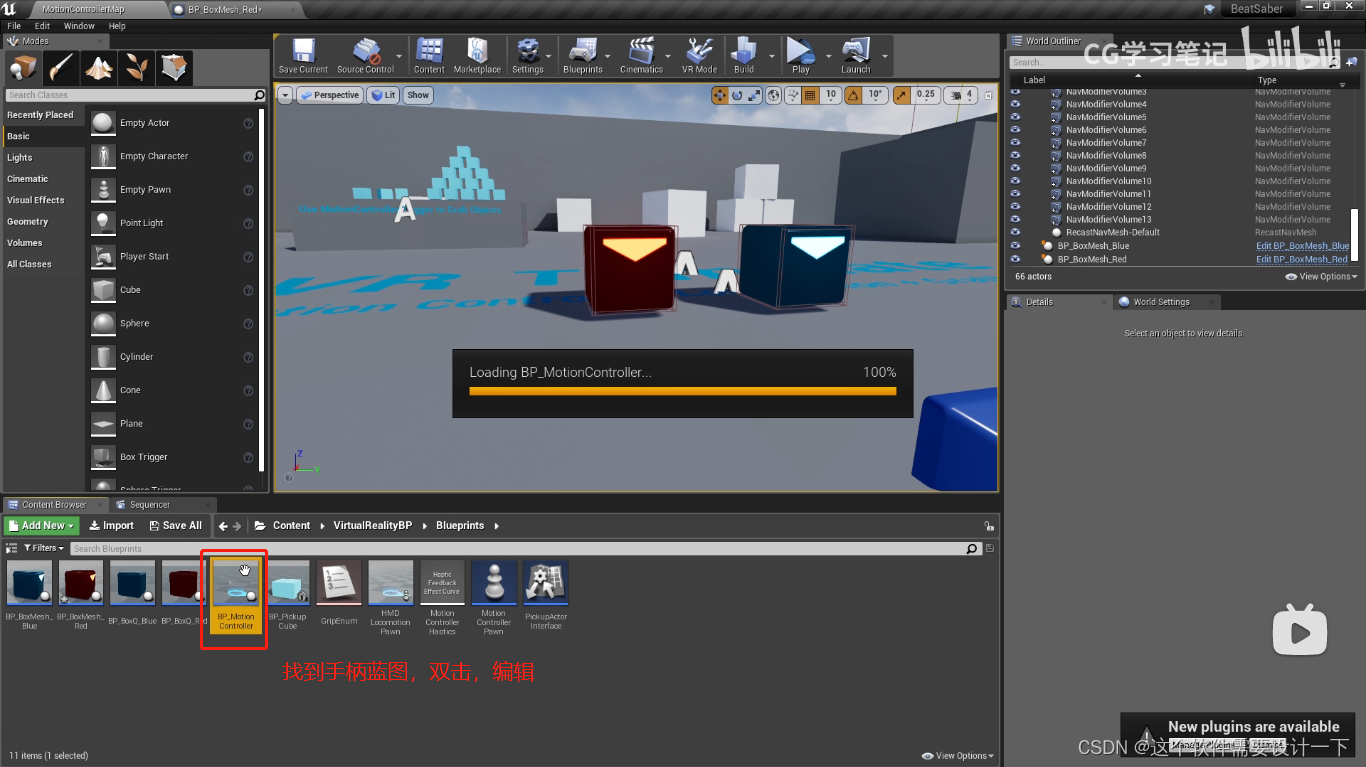Open Content Browser View Options dropdown
This screenshot has width=1366, height=767.
pyautogui.click(x=958, y=756)
